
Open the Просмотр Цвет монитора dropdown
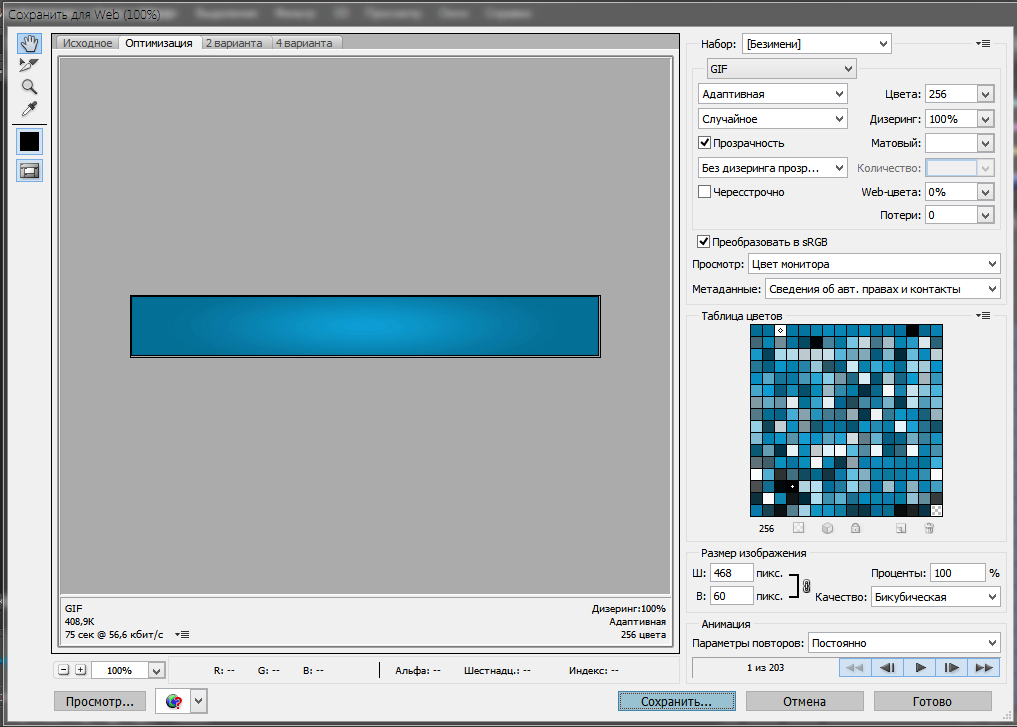tap(874, 264)
